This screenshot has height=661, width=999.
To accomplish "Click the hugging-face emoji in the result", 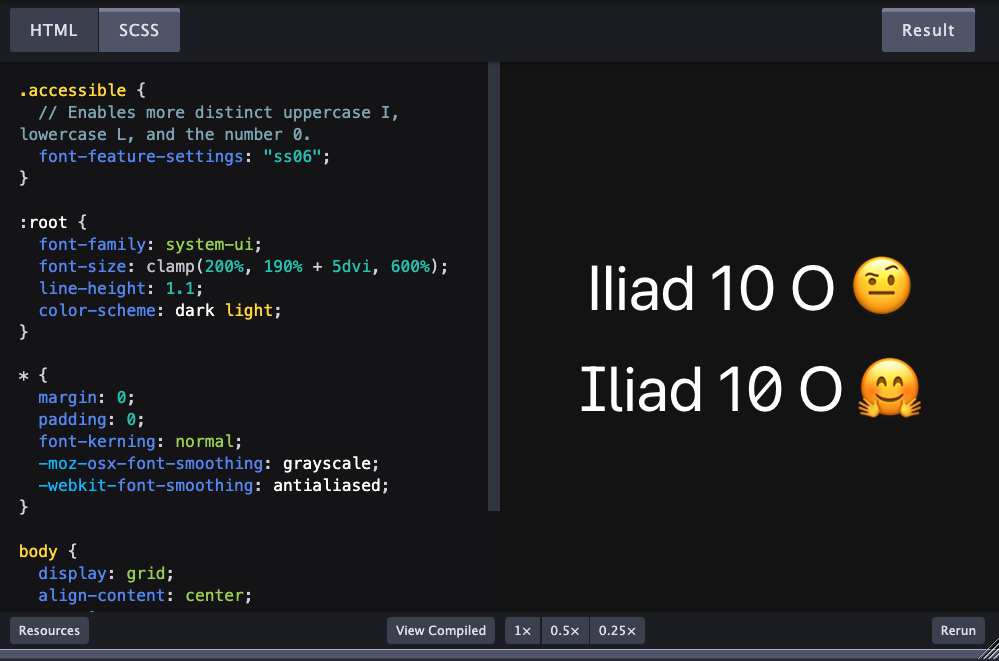I will click(889, 388).
